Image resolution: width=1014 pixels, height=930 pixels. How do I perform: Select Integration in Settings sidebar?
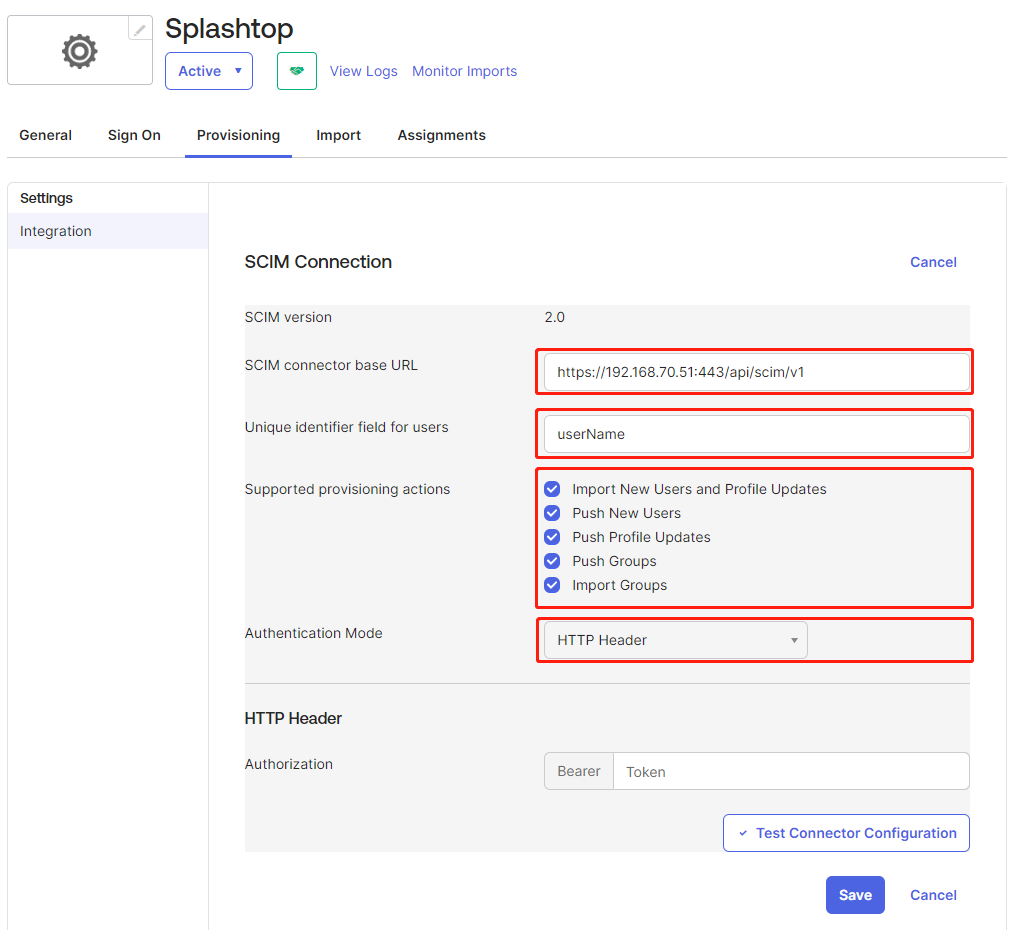[108, 231]
